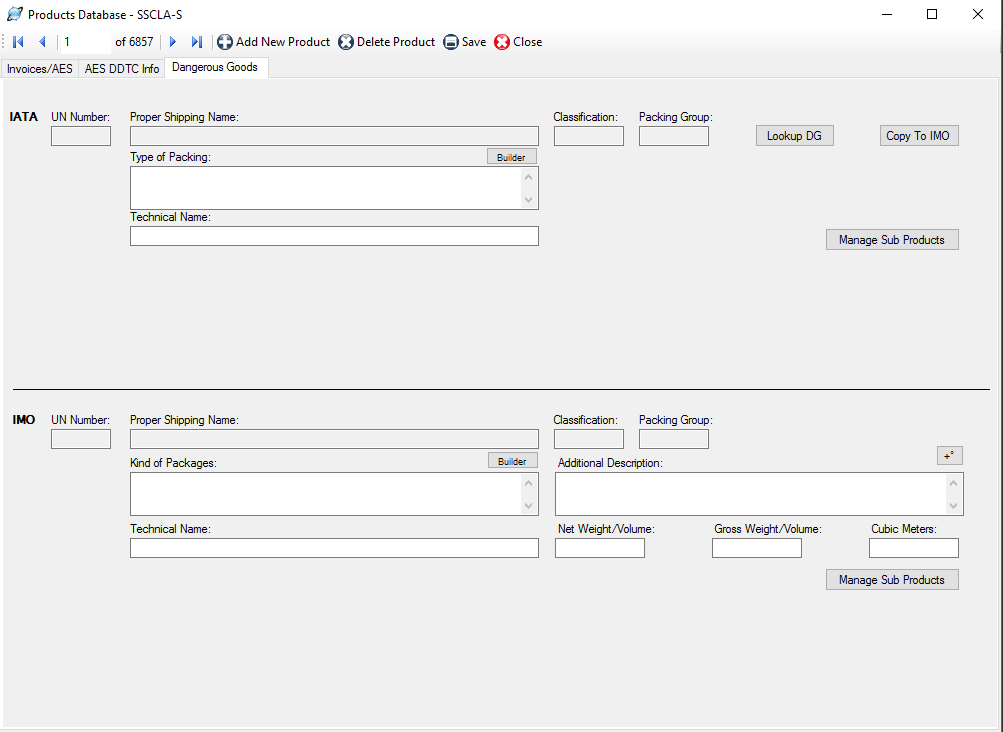Click Manage Sub Products in IATA section

[x=891, y=240]
